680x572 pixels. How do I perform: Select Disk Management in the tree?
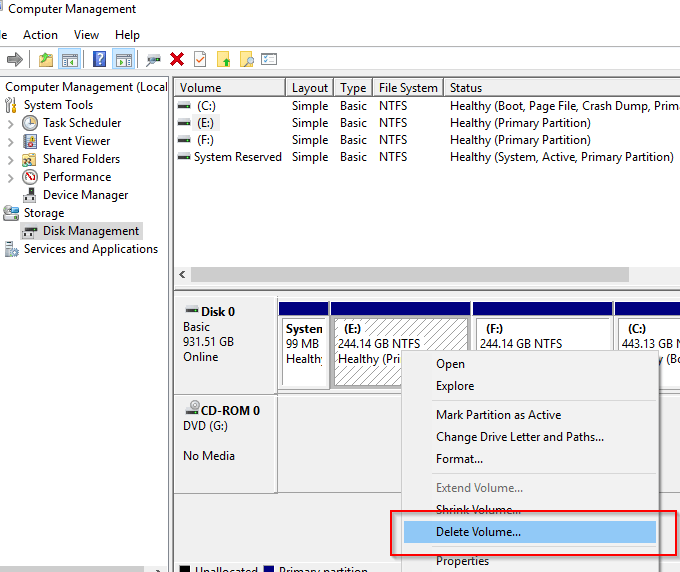90,231
